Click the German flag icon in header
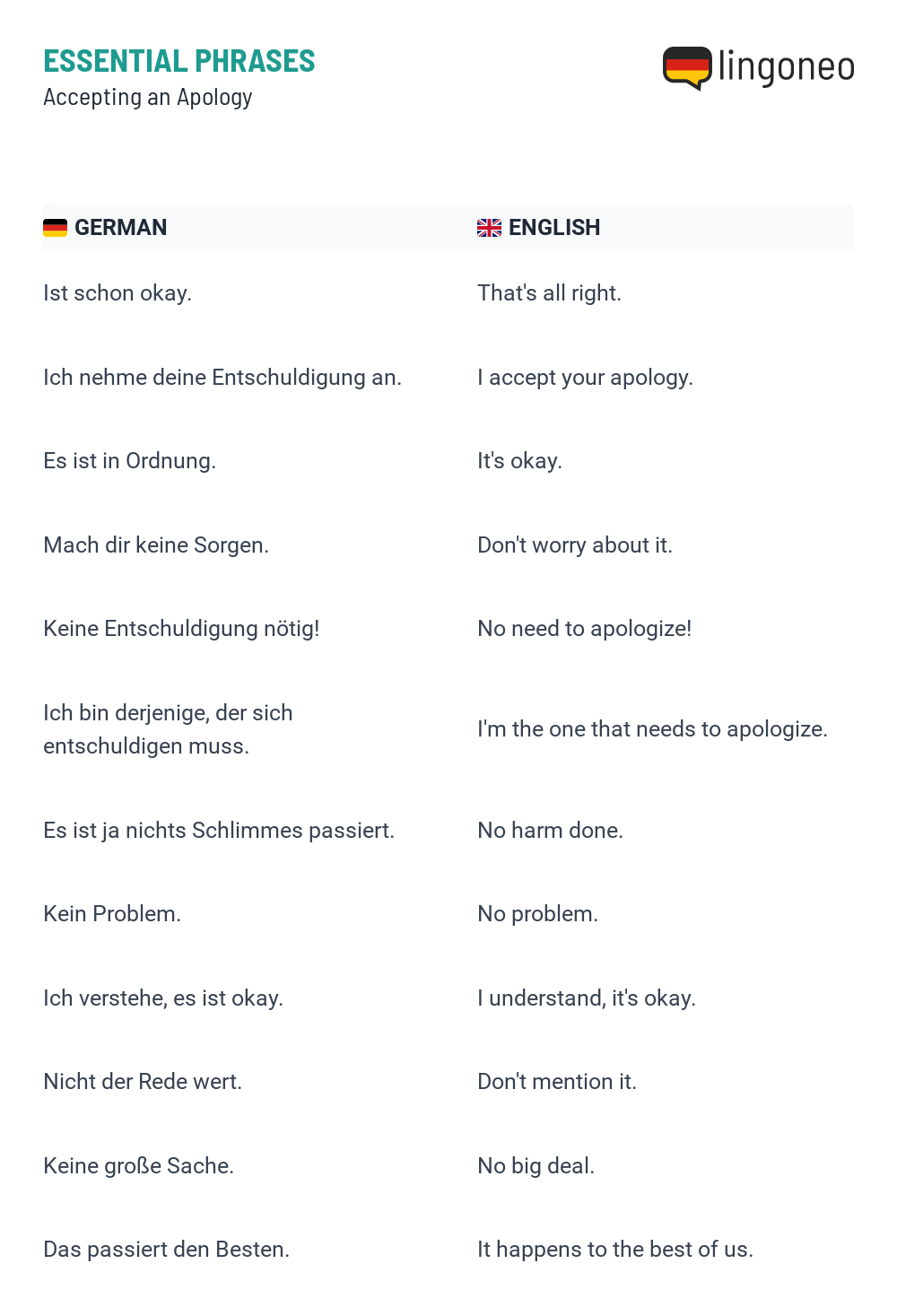This screenshot has height=1316, width=897. [56, 228]
